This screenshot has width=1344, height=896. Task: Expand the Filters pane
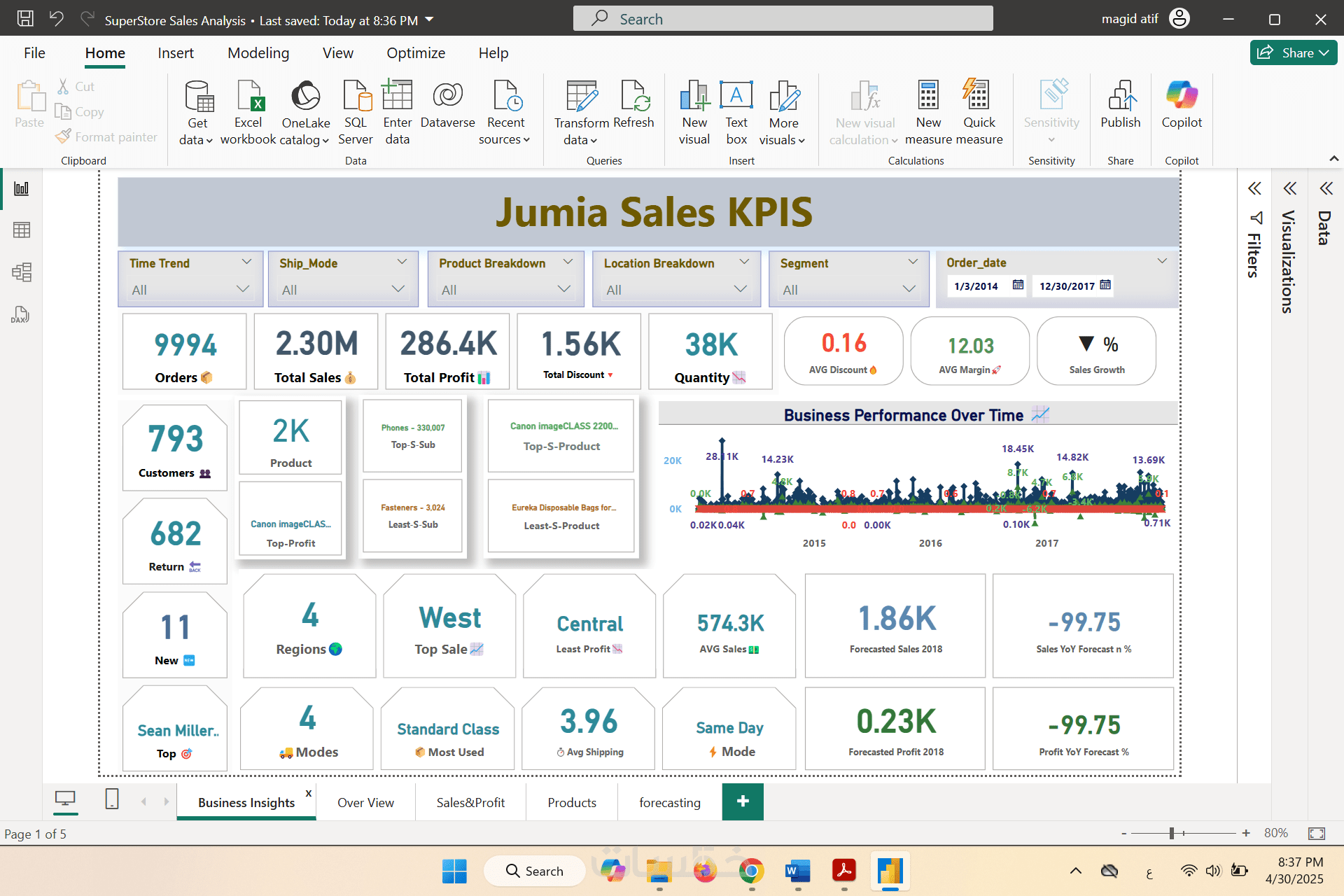pos(1254,188)
